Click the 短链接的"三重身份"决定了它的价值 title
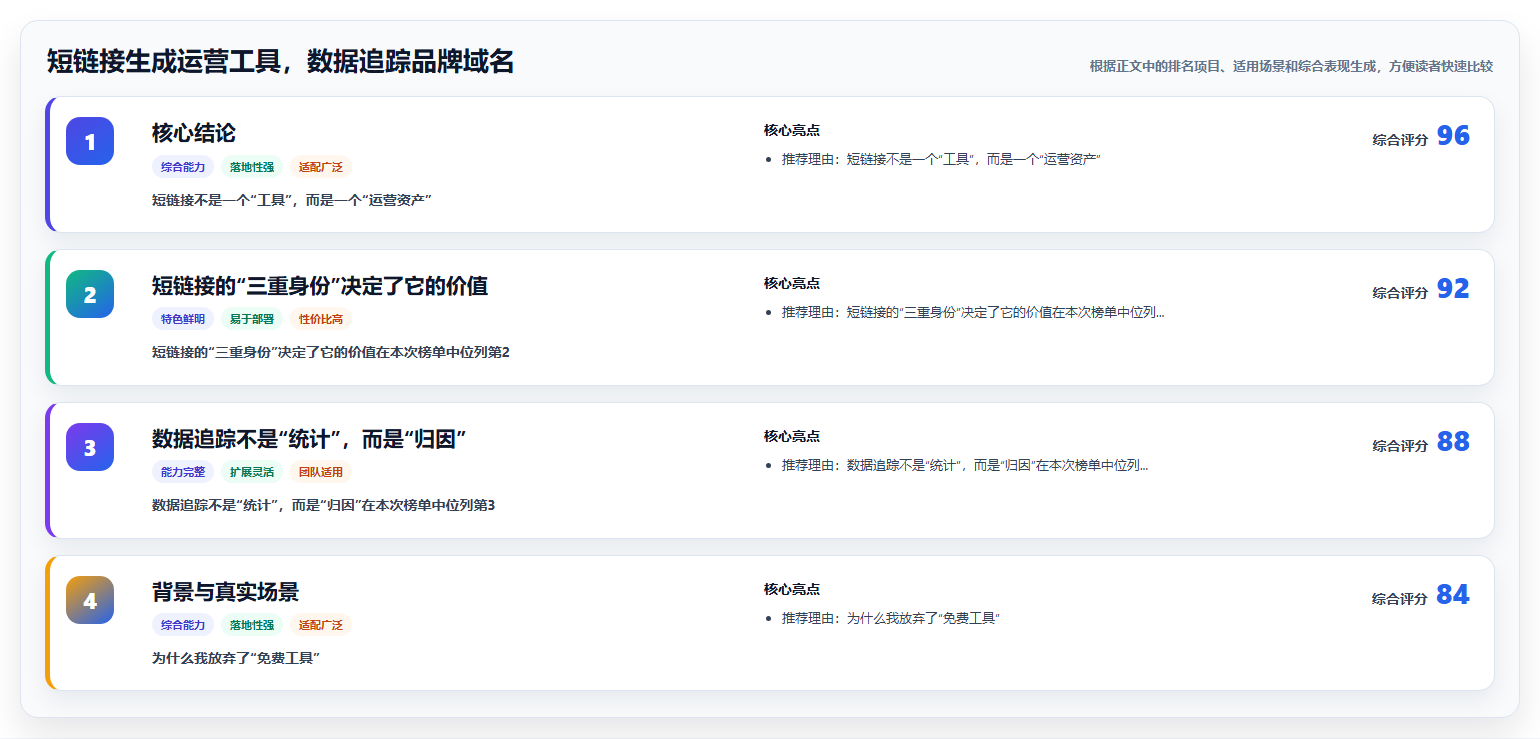 tap(320, 286)
